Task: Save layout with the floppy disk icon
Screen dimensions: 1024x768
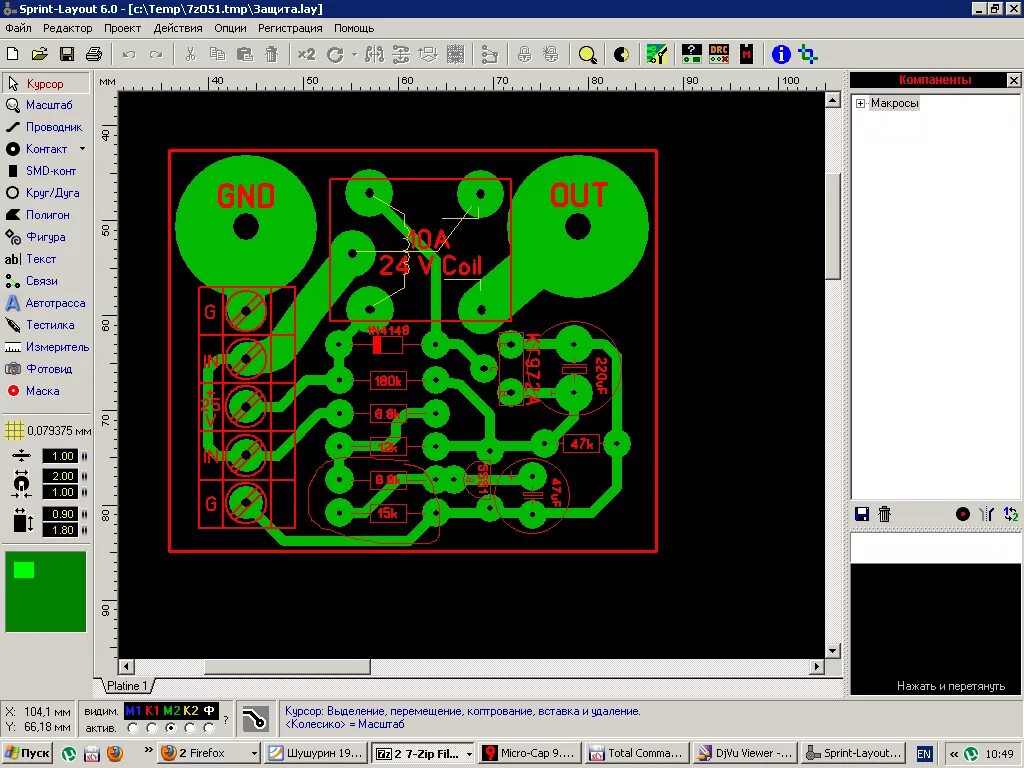Action: tap(67, 54)
